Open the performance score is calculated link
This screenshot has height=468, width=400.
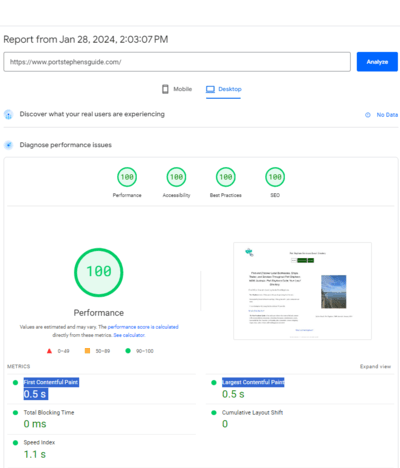143,327
